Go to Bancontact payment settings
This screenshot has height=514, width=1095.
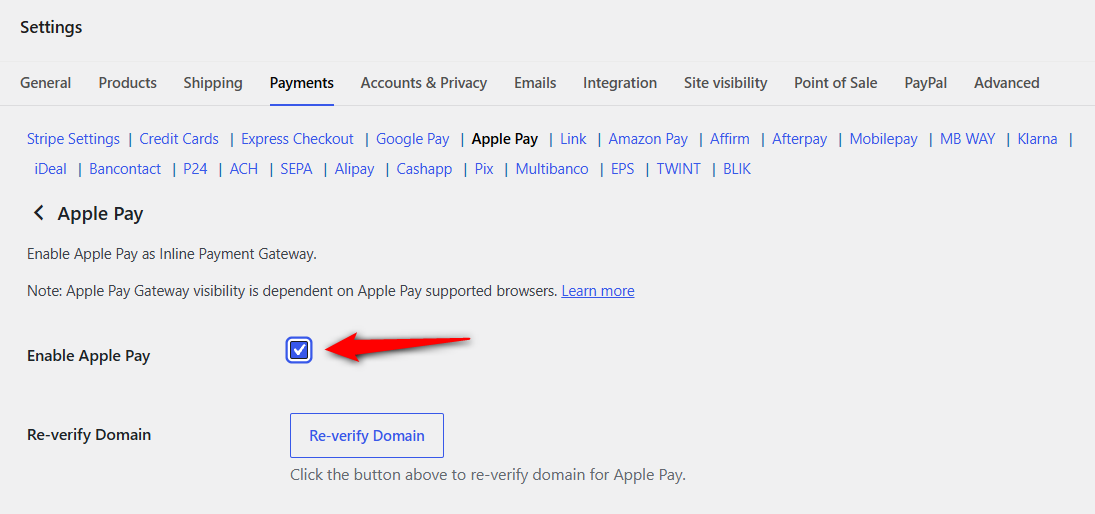[125, 169]
